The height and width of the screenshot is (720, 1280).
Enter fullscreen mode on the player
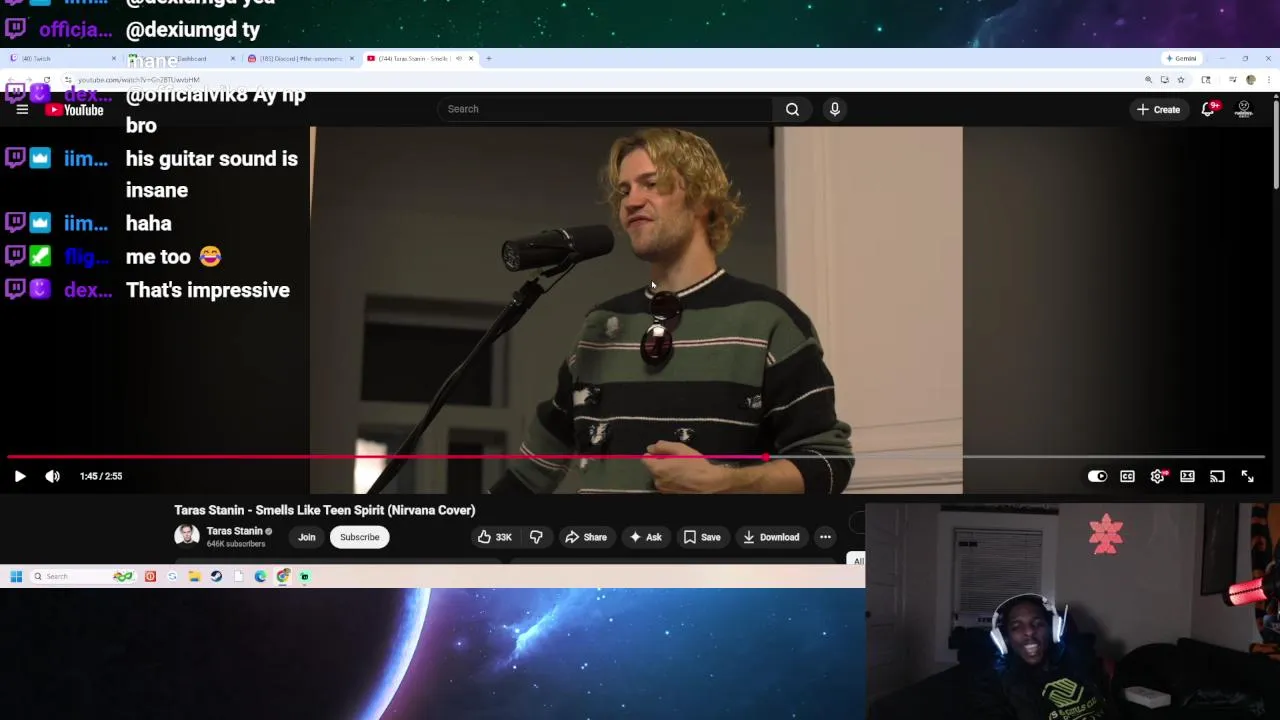coord(1247,476)
